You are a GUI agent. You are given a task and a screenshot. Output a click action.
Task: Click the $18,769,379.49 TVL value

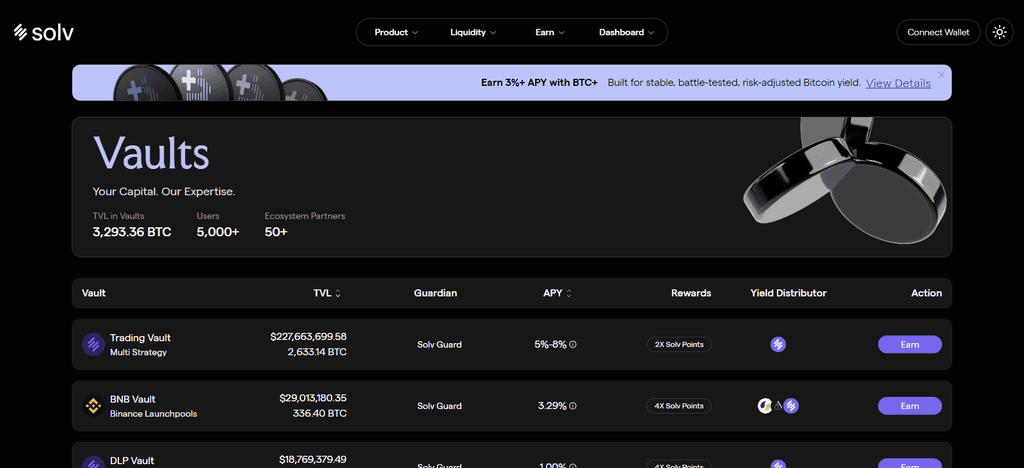tap(312, 460)
